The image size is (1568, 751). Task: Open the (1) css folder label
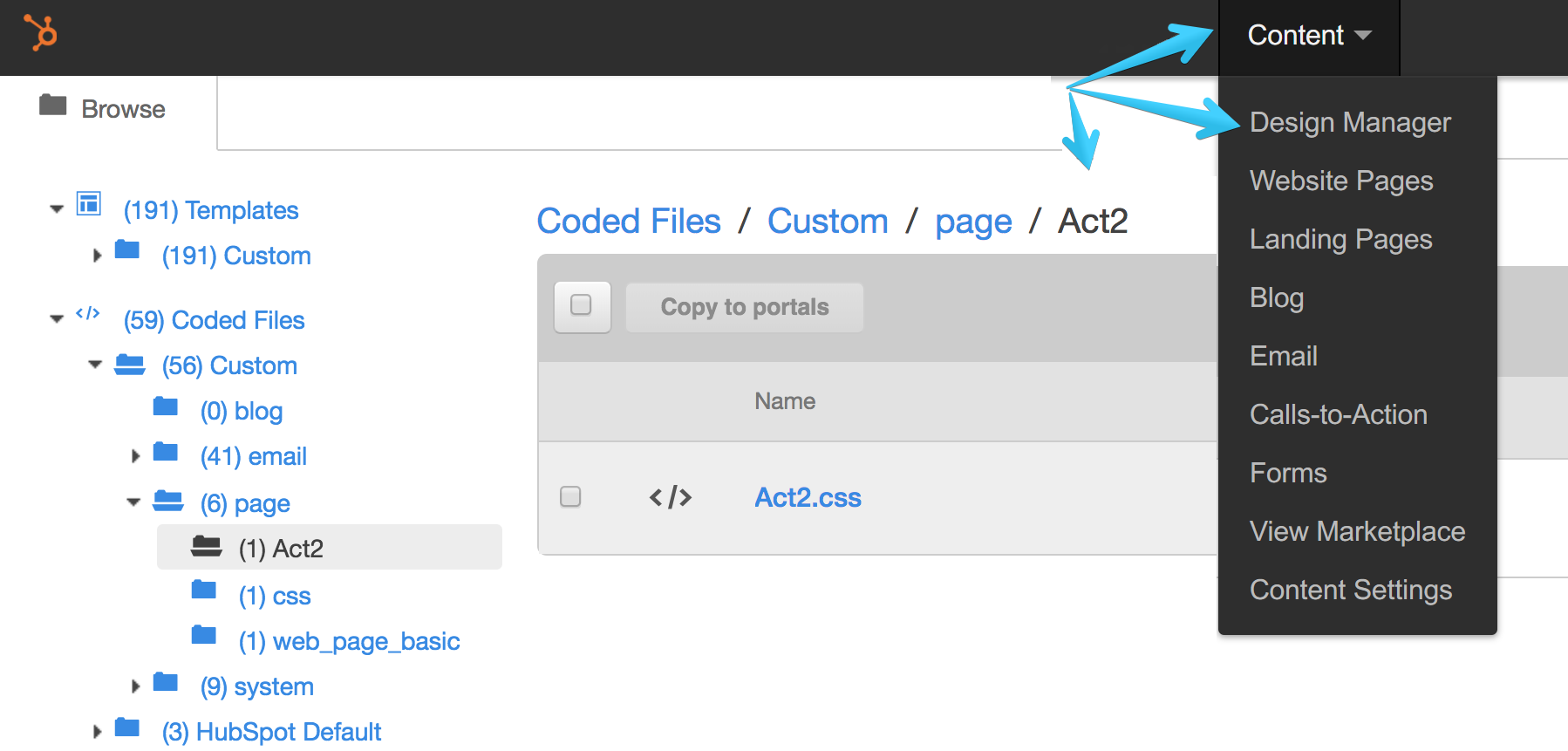(275, 596)
